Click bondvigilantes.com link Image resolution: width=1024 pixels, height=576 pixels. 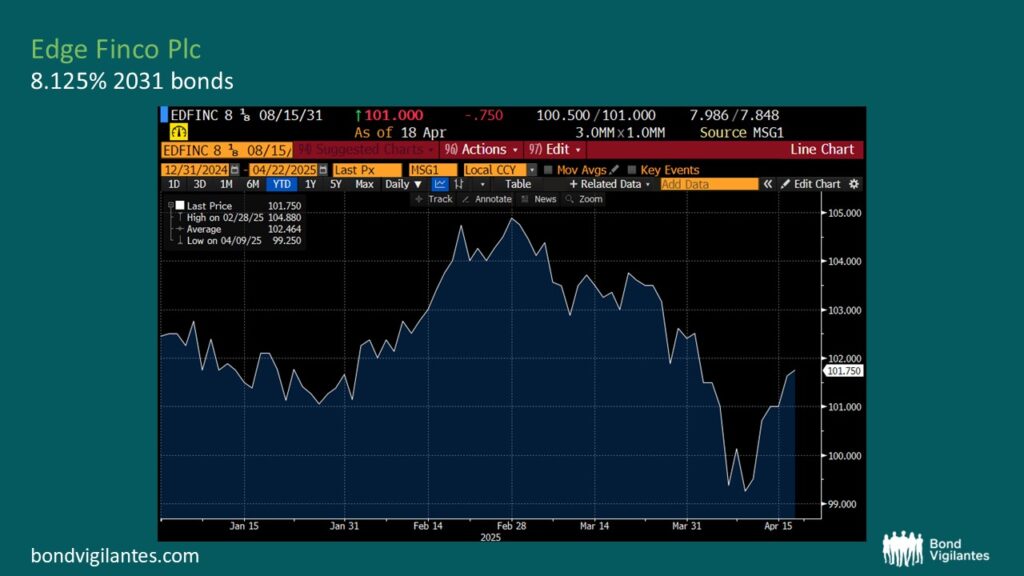point(115,556)
